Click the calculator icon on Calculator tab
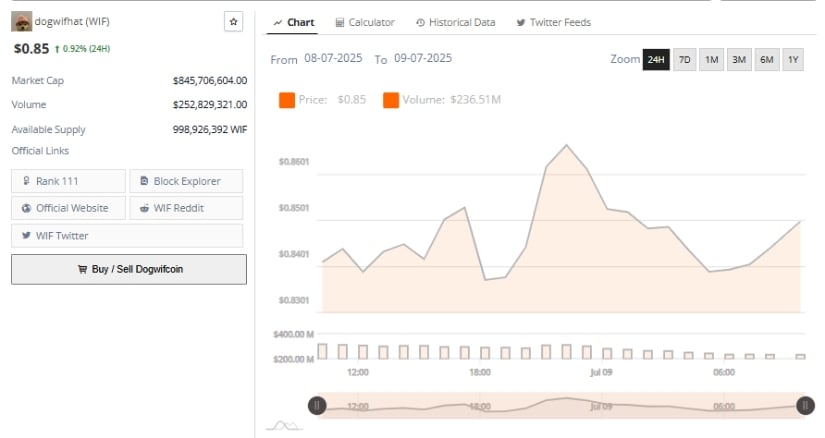Image resolution: width=825 pixels, height=438 pixels. 340,23
